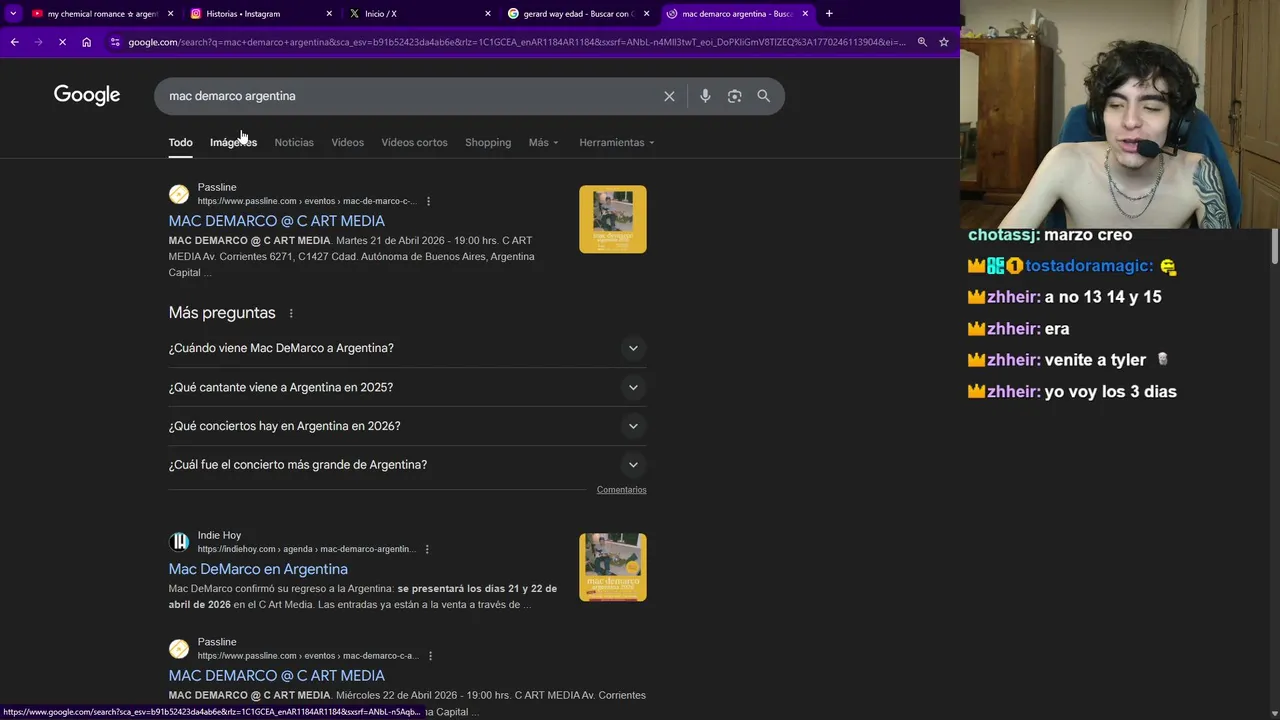Open image search camera lens icon
This screenshot has height=720, width=1280.
coord(734,96)
